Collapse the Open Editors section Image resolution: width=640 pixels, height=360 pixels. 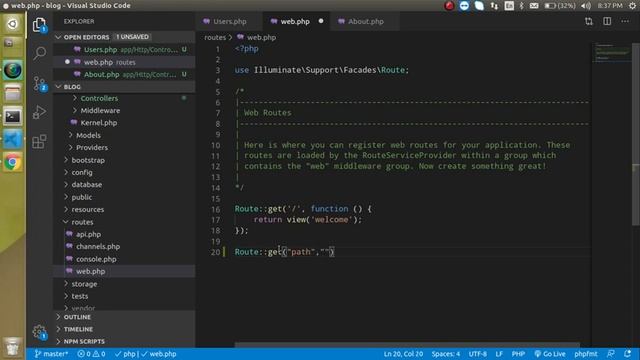[124, 37]
